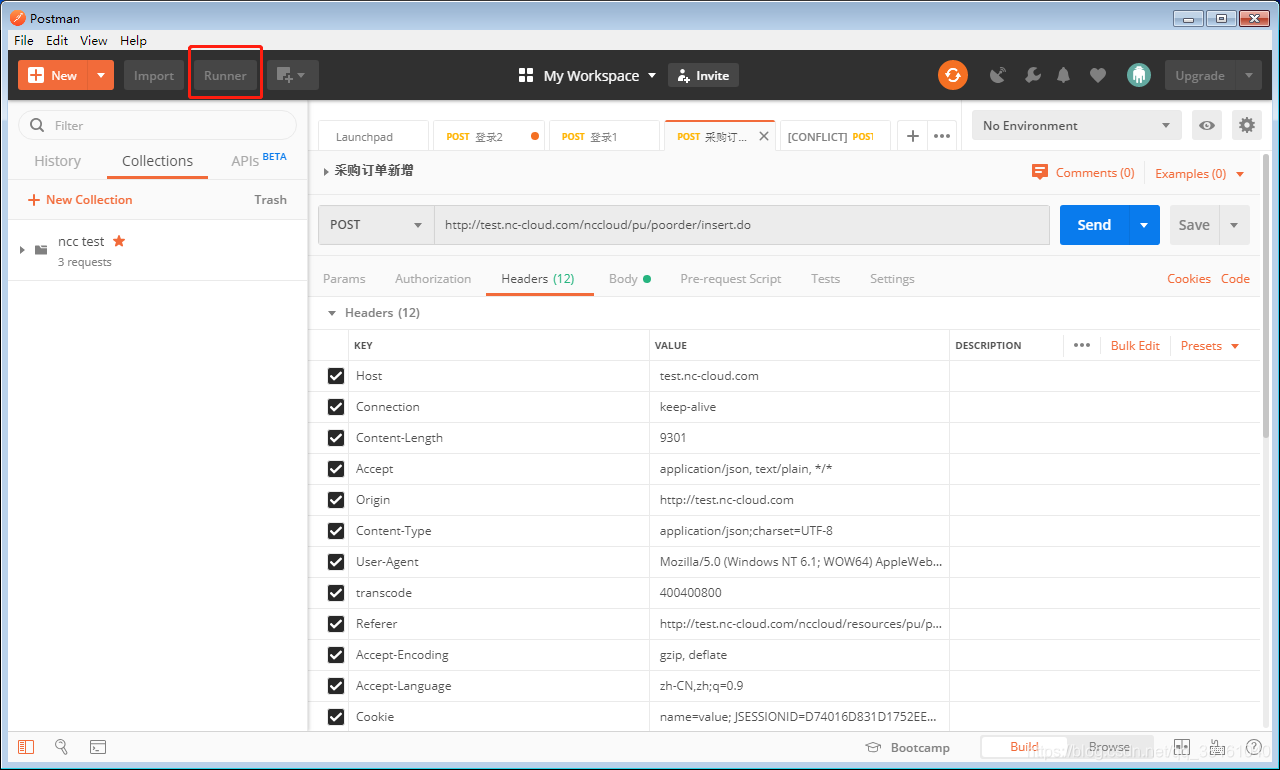Uncheck the Host header checkbox
1280x770 pixels.
pyautogui.click(x=336, y=376)
